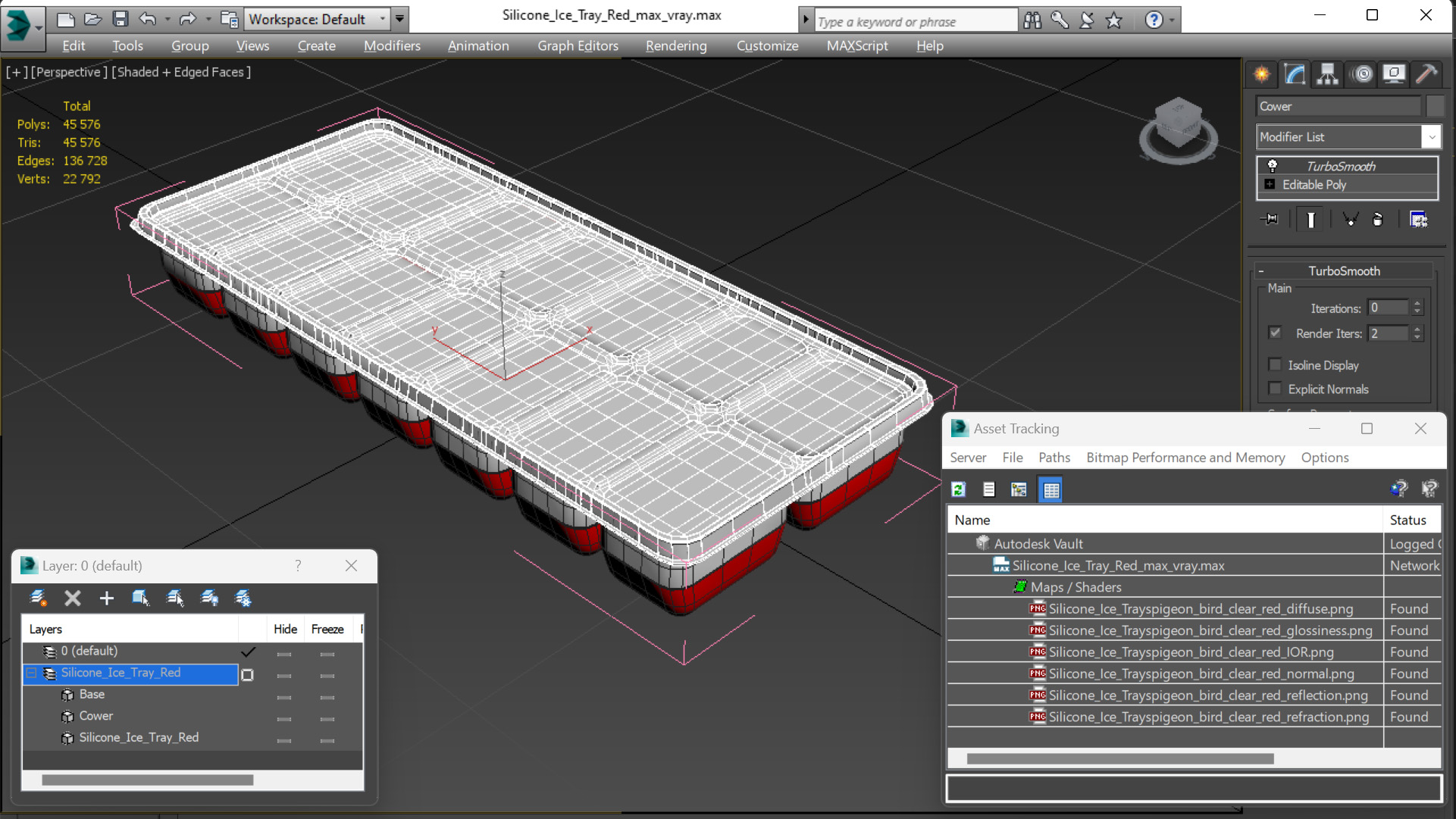Refresh the Asset Tracking list
Viewport: 1456px width, 819px height.
pyautogui.click(x=959, y=489)
